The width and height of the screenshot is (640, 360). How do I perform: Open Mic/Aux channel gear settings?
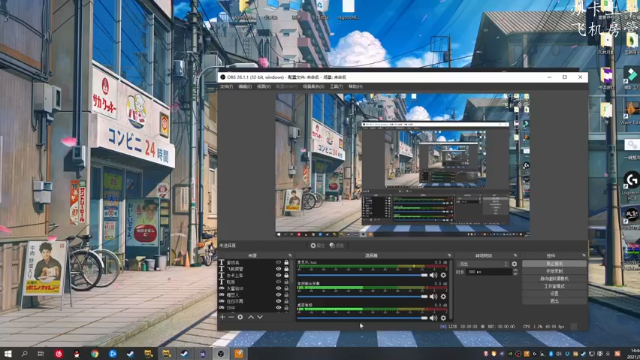443,275
